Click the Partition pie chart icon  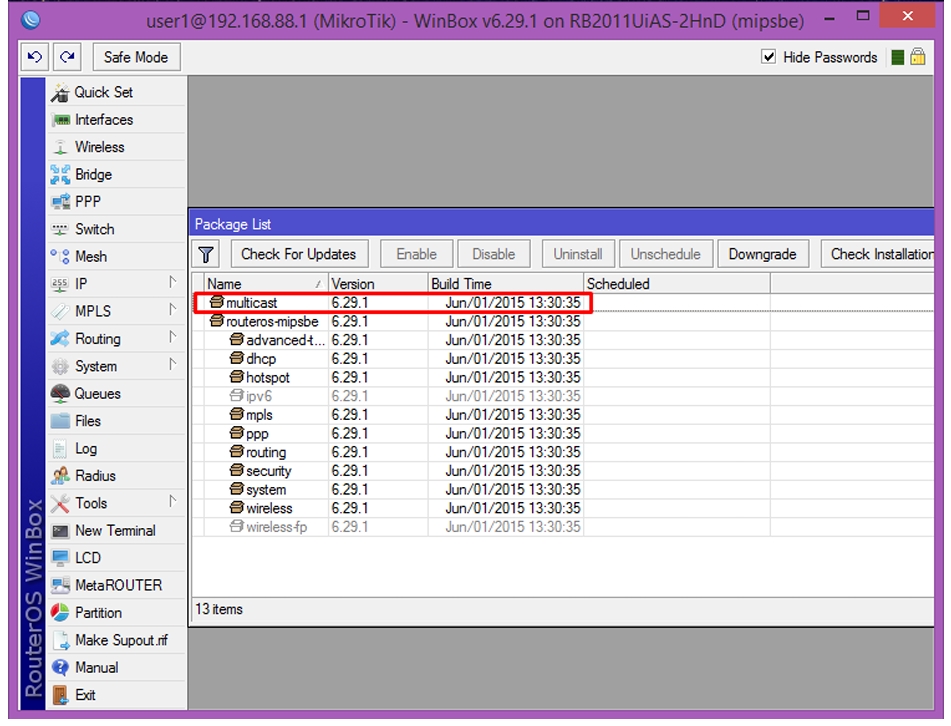pos(60,613)
